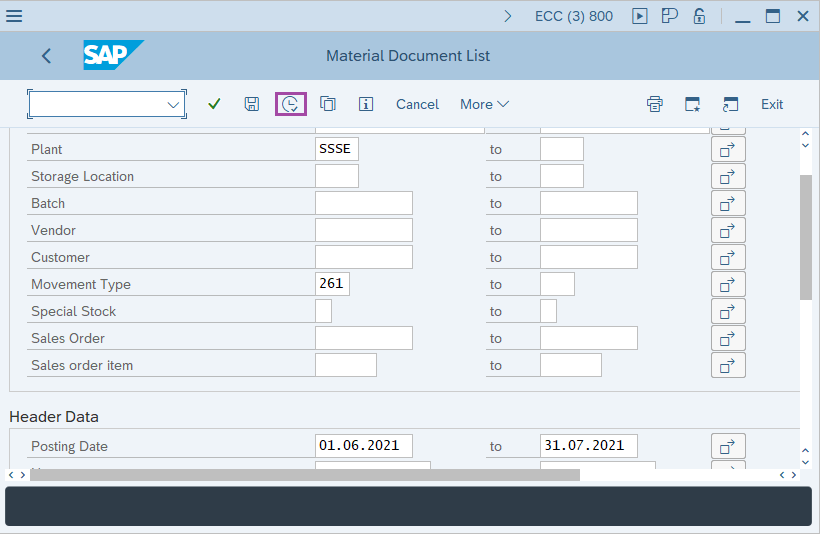Click the Special Stock from field

(x=323, y=311)
